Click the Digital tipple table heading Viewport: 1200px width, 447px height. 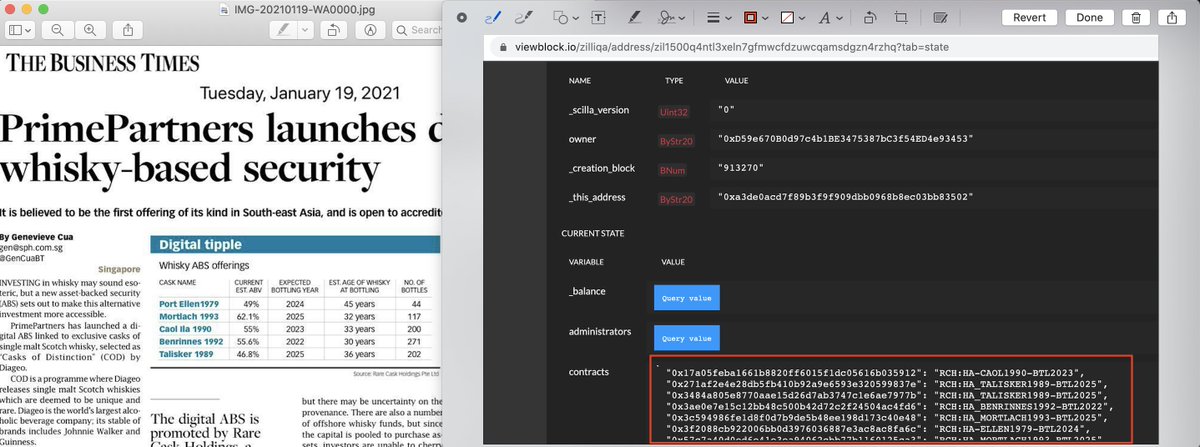[200, 244]
